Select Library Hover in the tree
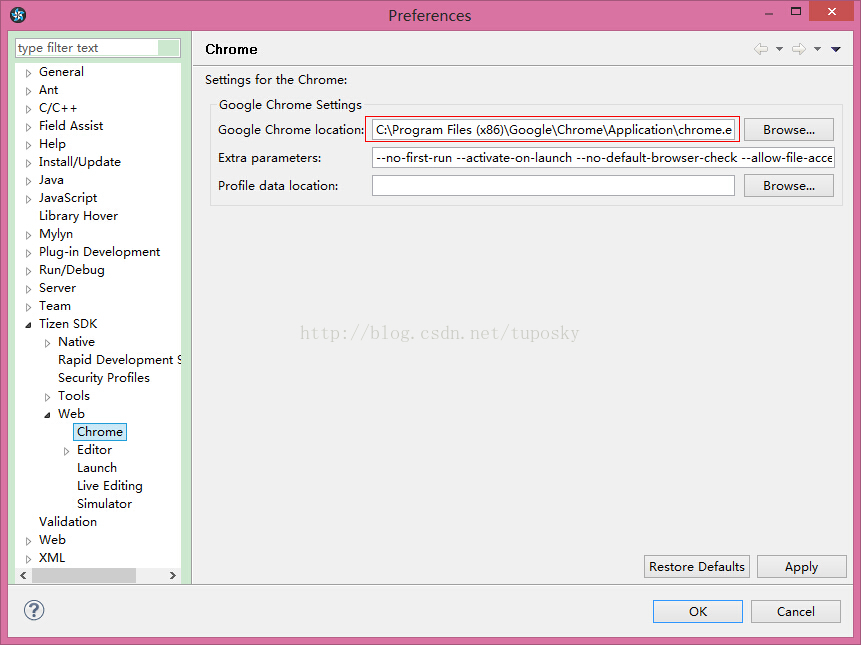 (x=79, y=216)
